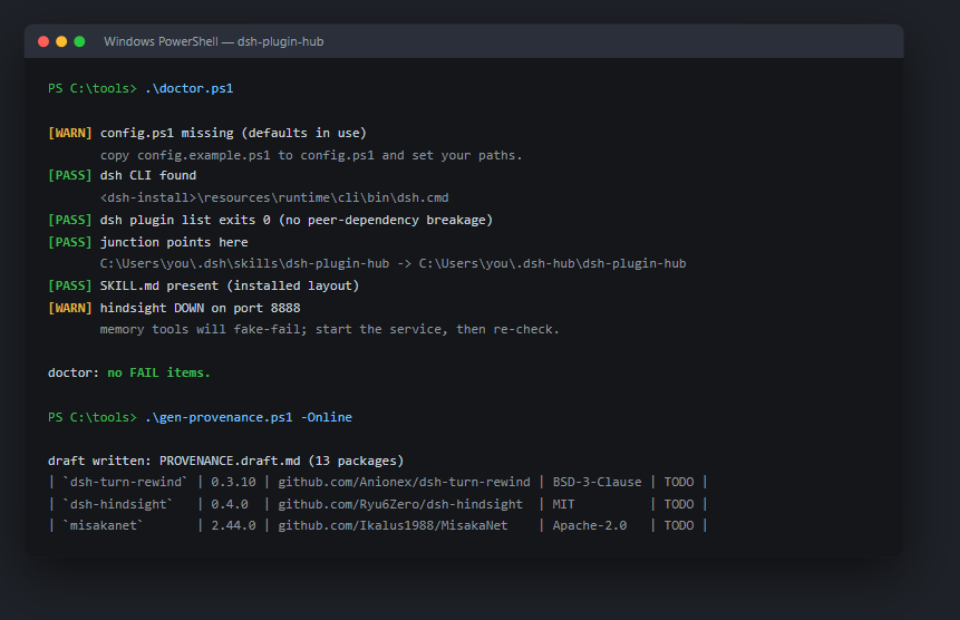This screenshot has width=960, height=620.
Task: Click the '[WARN]' tag beside config.ps1 missing
Action: point(70,133)
